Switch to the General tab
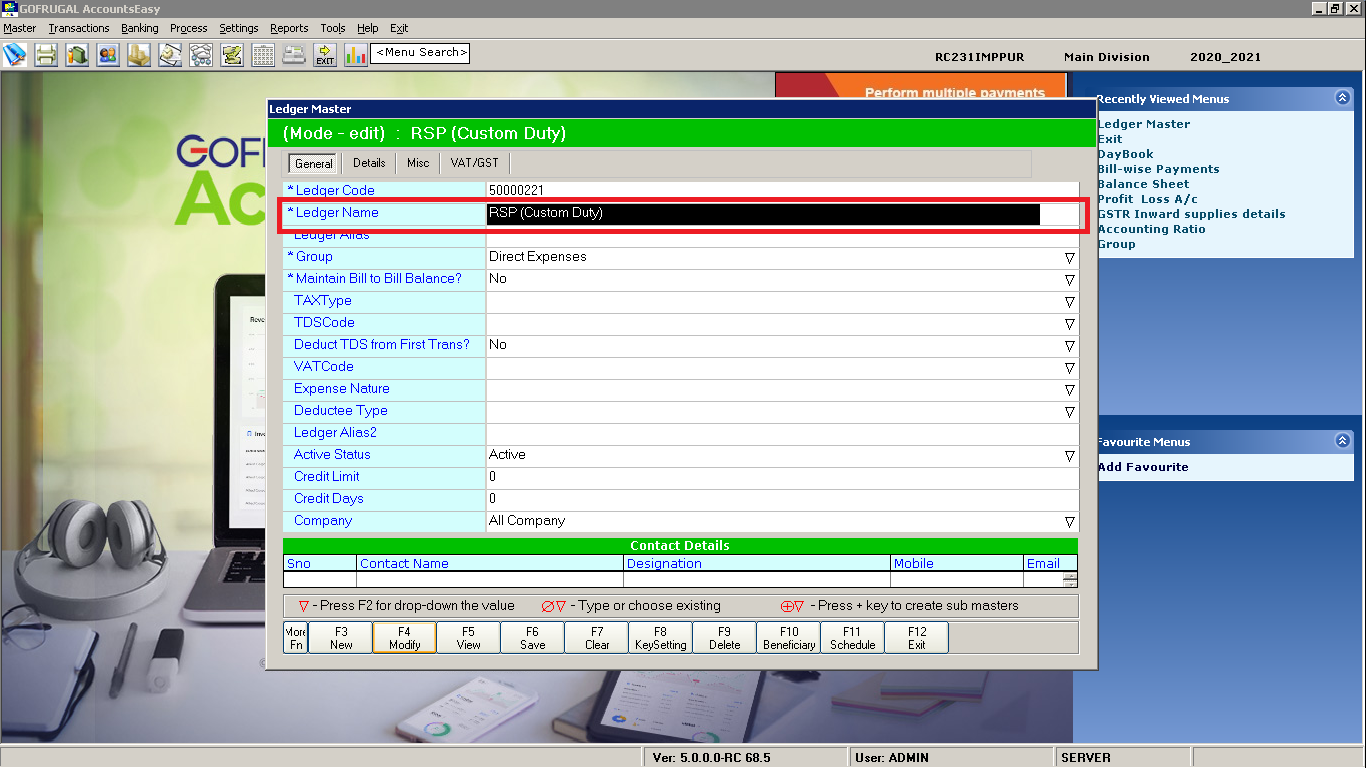This screenshot has height=768, width=1366. (x=314, y=163)
